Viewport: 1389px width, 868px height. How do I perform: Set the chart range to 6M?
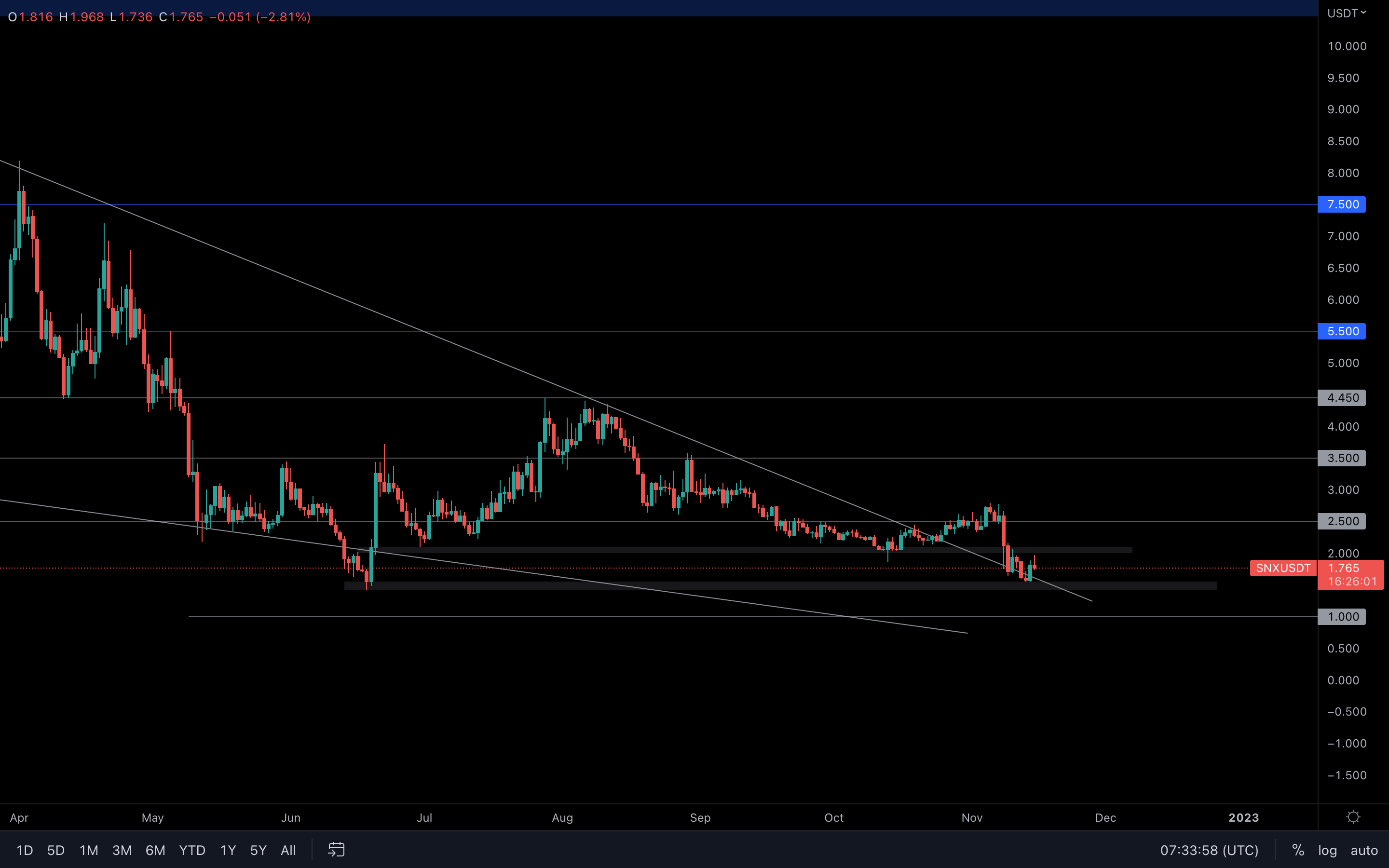pos(155,850)
